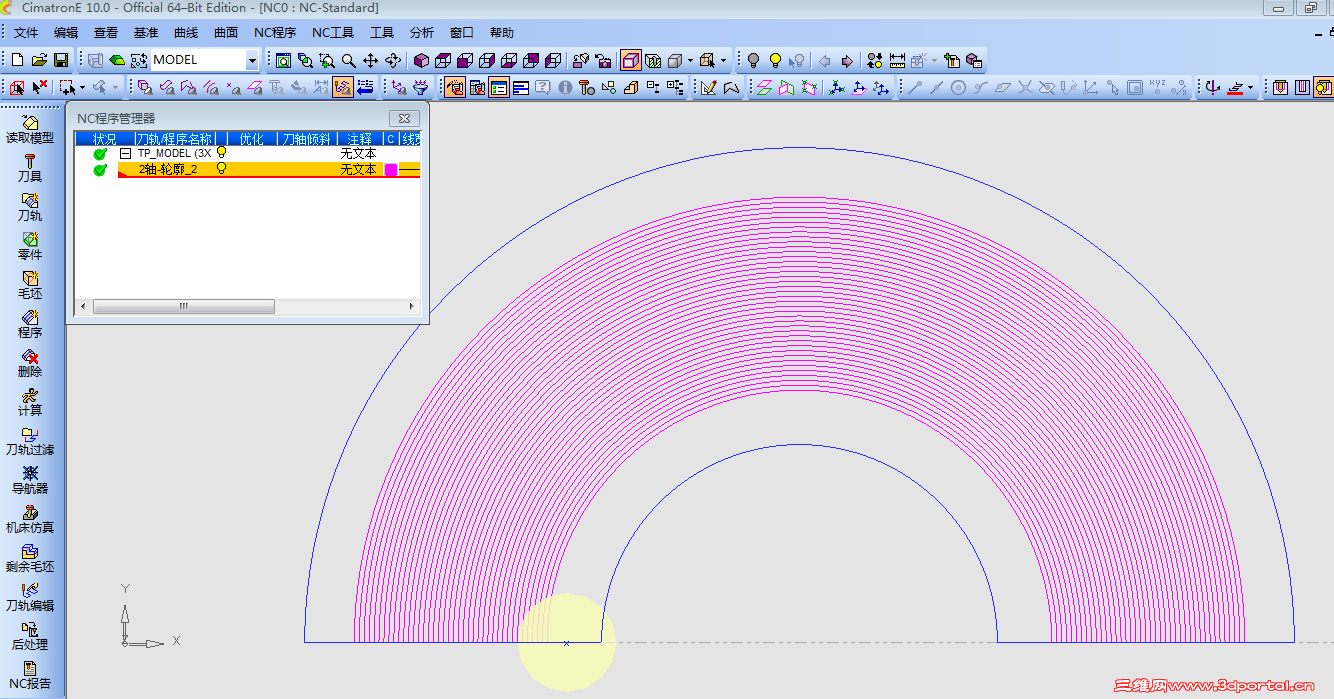Click the dark light bulb icon in the toolbar
The height and width of the screenshot is (699, 1334).
click(x=754, y=60)
